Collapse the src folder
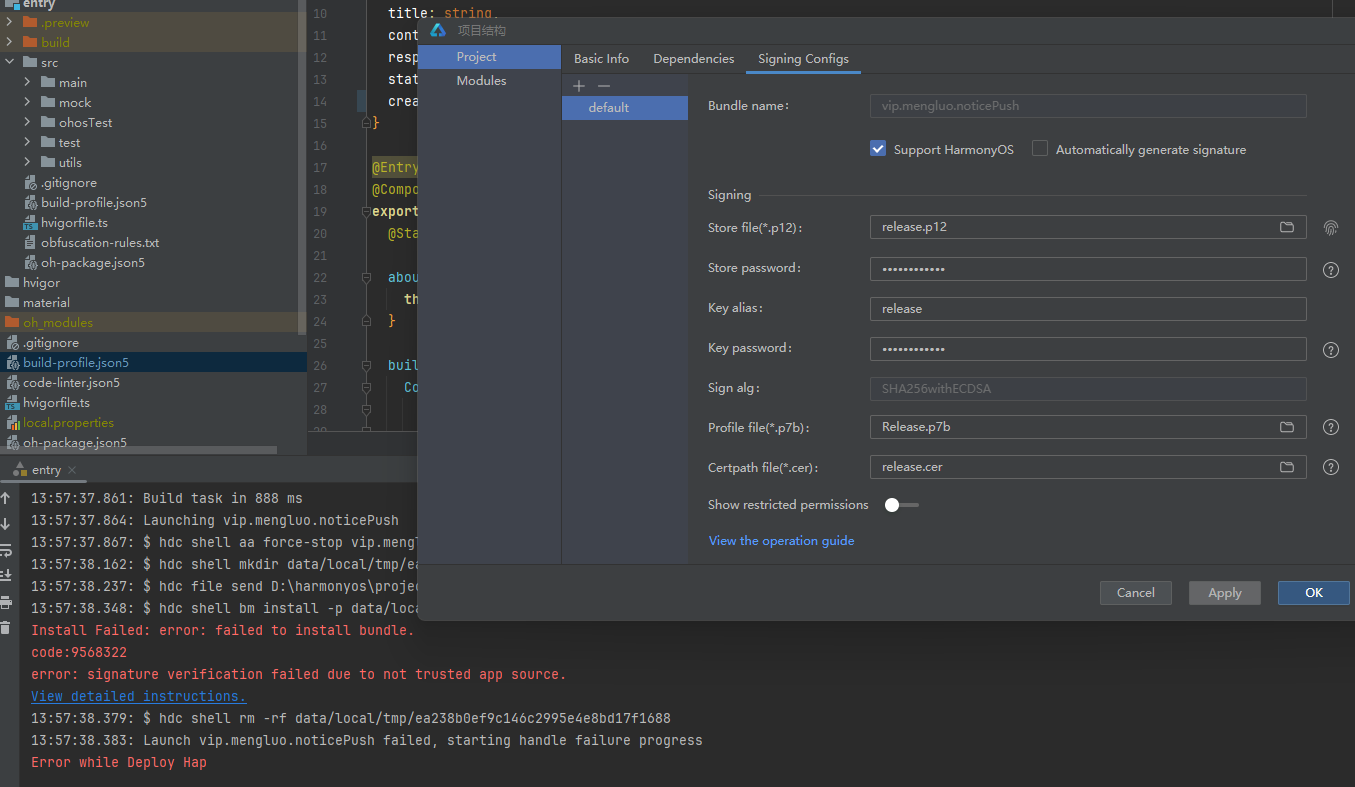Image resolution: width=1355 pixels, height=787 pixels. [9, 62]
